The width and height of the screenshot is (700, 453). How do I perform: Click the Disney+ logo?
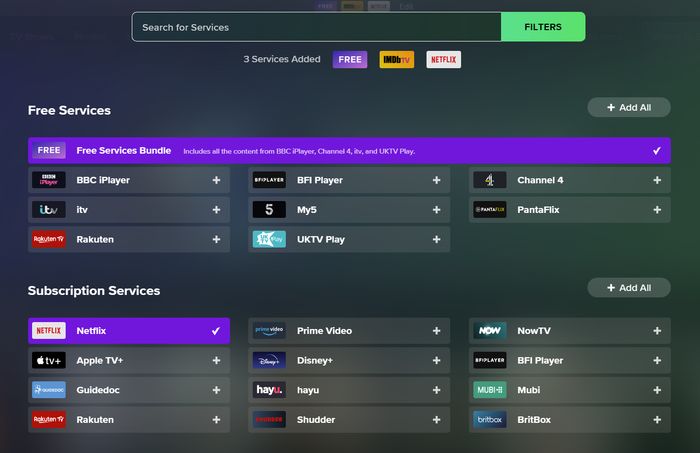click(269, 360)
